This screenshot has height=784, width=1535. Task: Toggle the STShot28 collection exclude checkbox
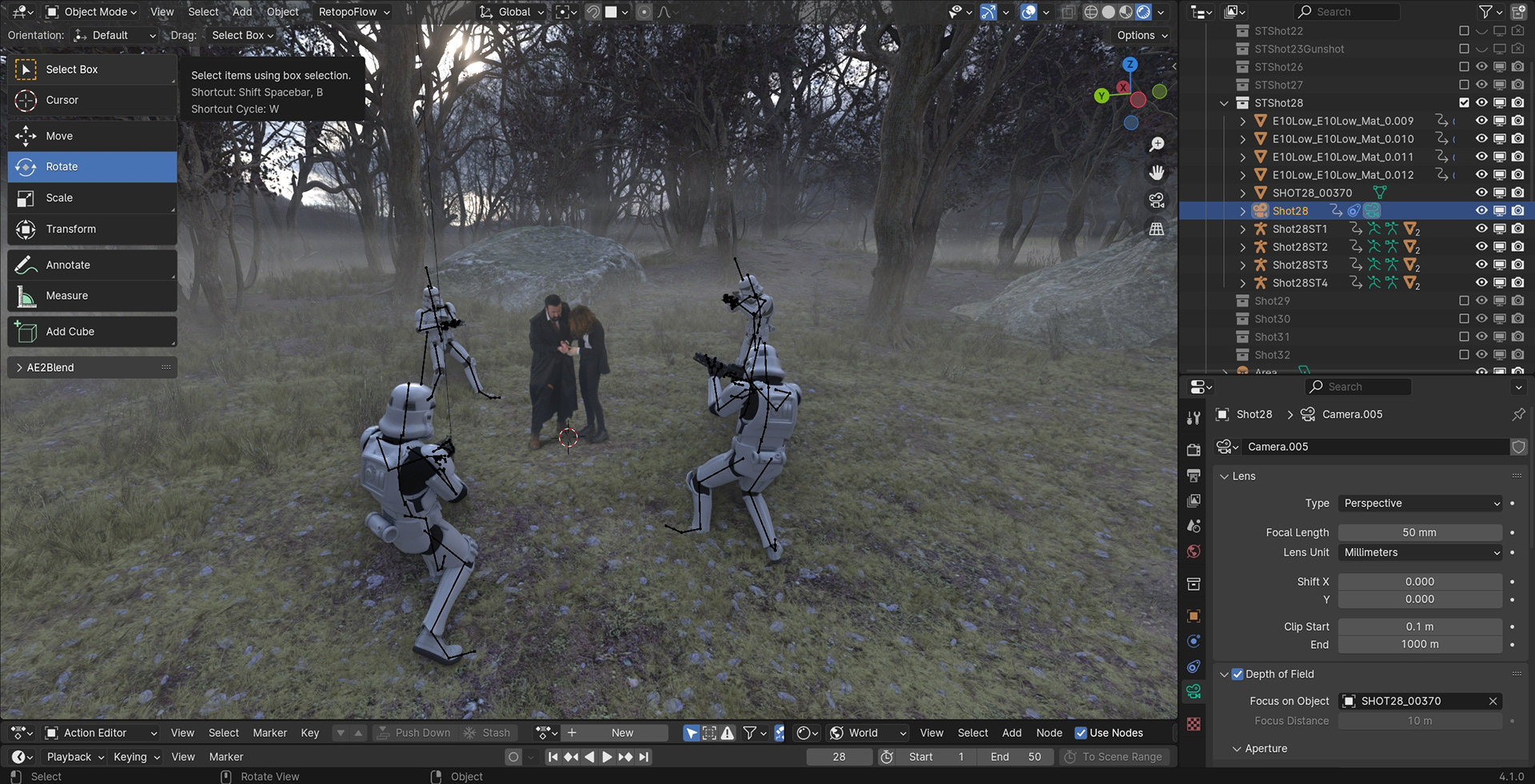pyautogui.click(x=1464, y=103)
